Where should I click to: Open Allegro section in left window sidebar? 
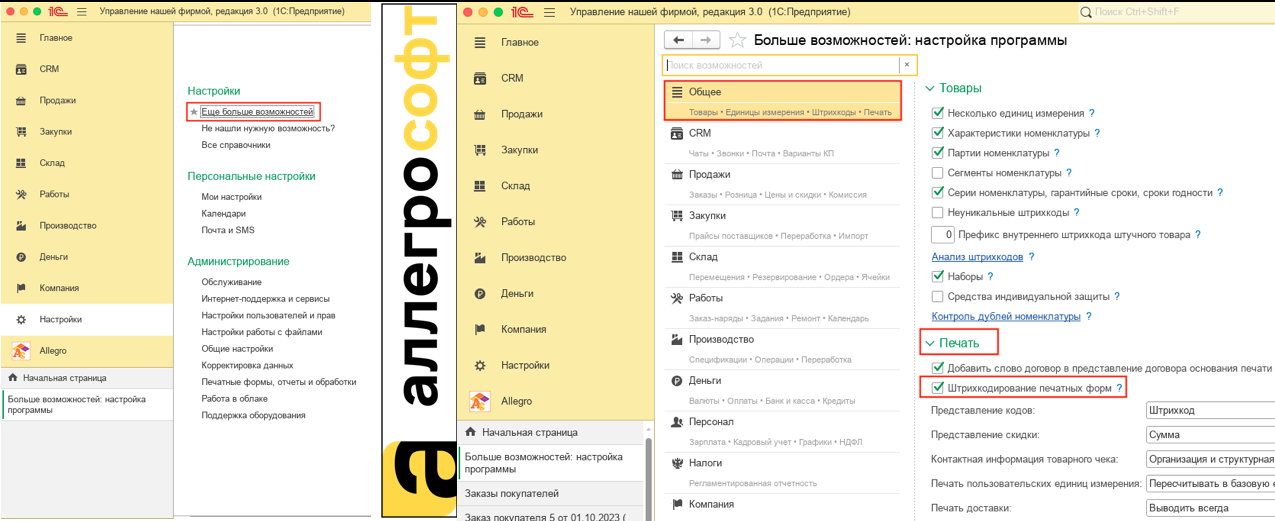pos(53,351)
